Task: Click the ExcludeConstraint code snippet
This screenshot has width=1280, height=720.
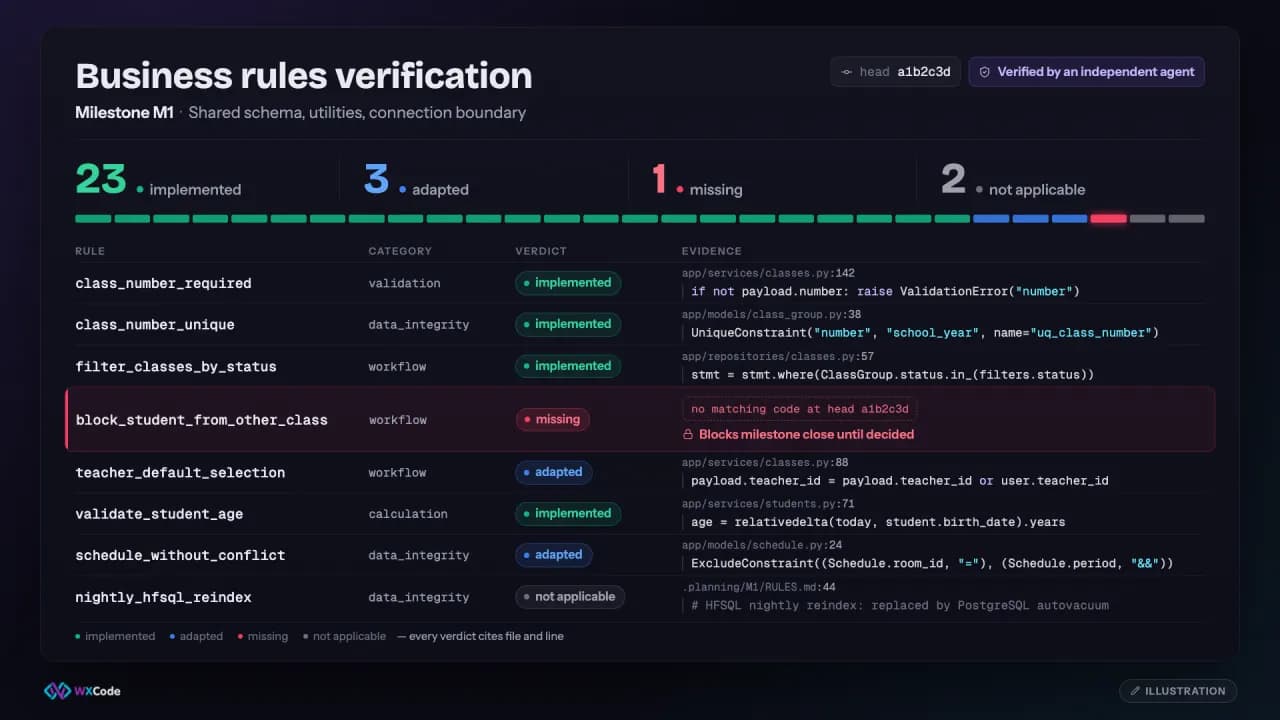Action: pyautogui.click(x=932, y=563)
